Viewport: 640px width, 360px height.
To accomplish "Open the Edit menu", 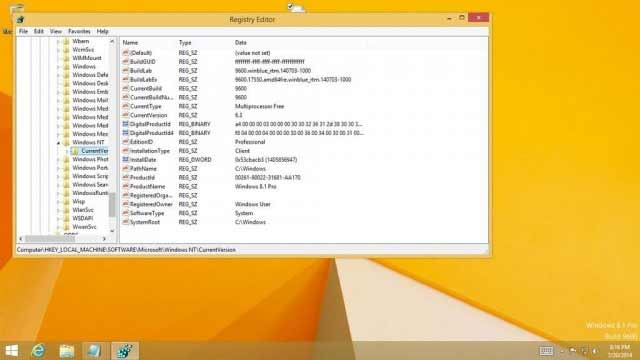I will pos(39,31).
